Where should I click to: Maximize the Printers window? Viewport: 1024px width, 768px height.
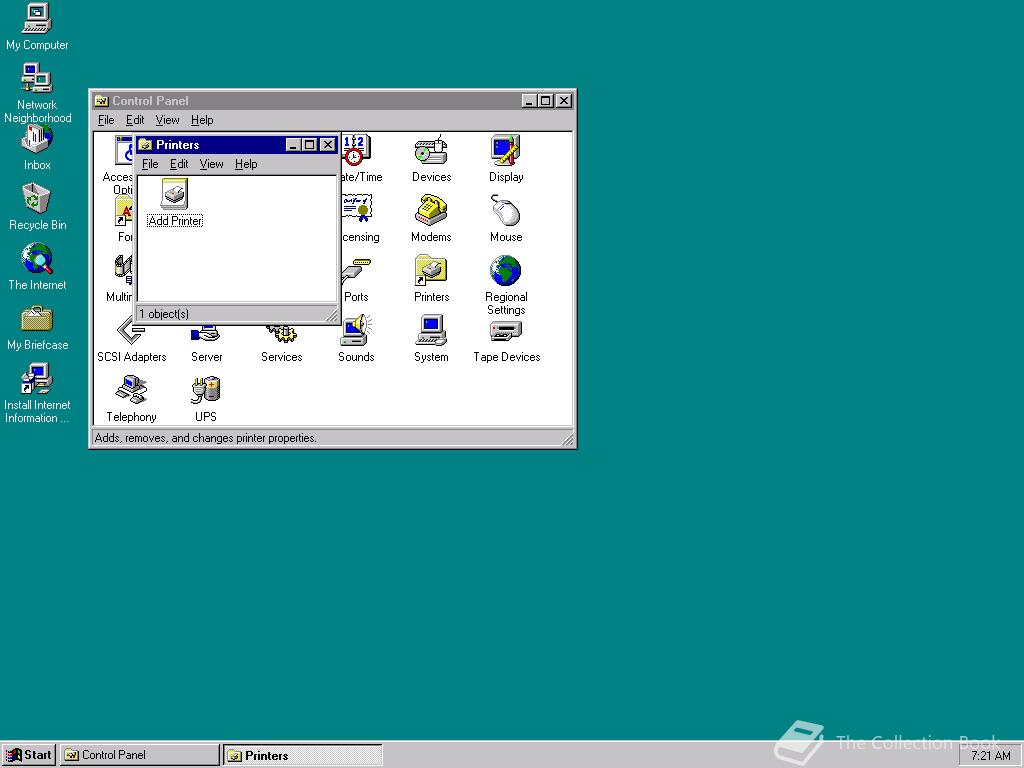click(310, 145)
